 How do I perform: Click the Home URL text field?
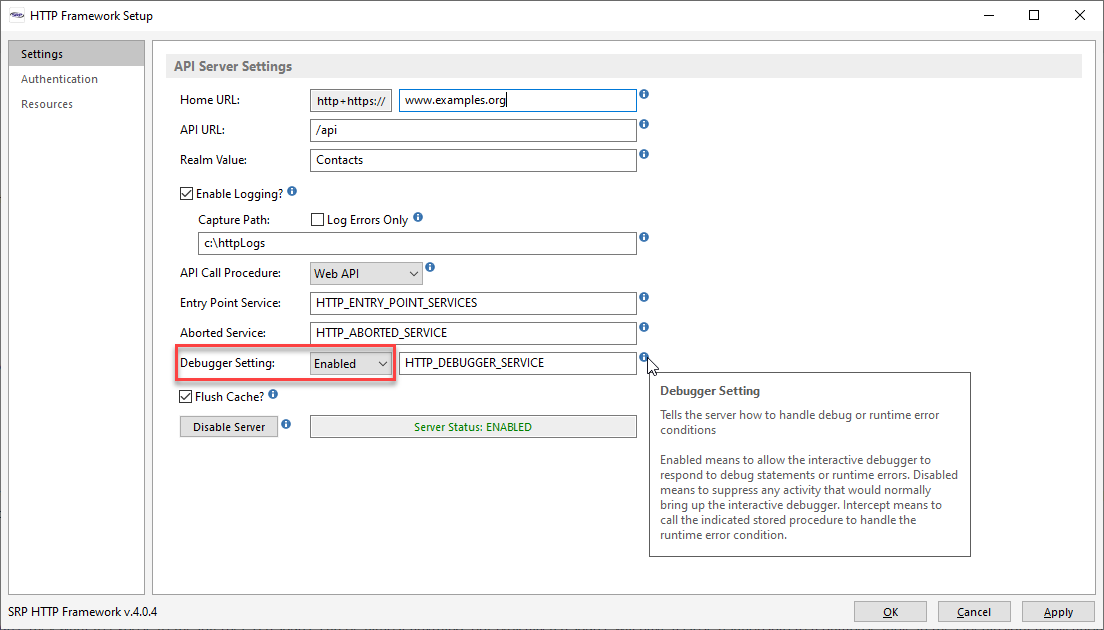pos(518,101)
